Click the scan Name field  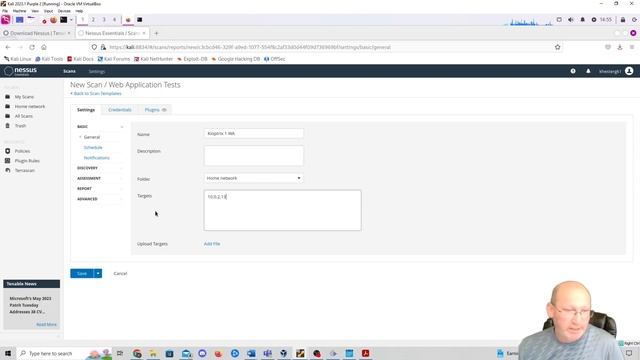click(x=253, y=133)
